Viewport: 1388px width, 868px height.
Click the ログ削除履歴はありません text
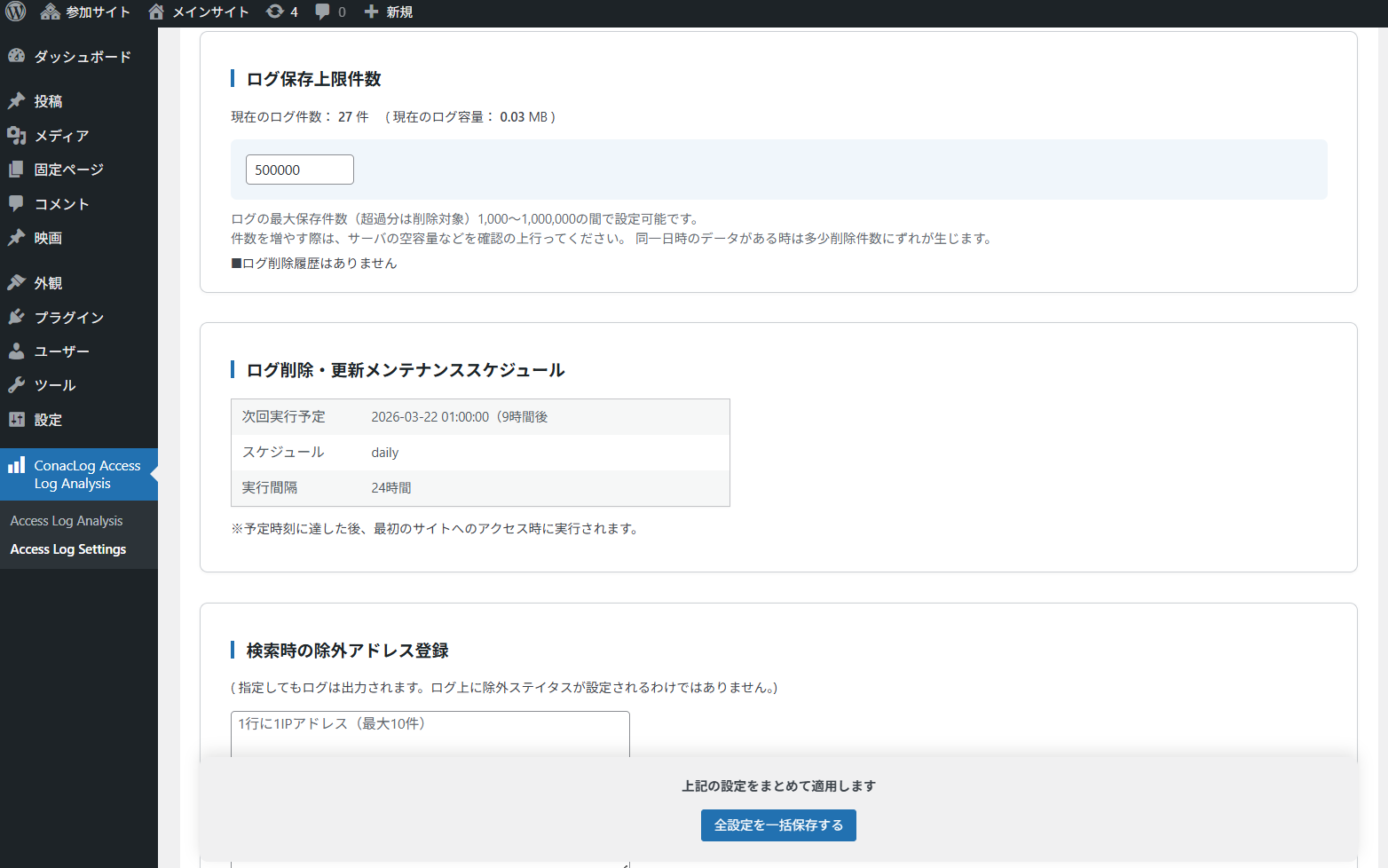click(x=314, y=264)
